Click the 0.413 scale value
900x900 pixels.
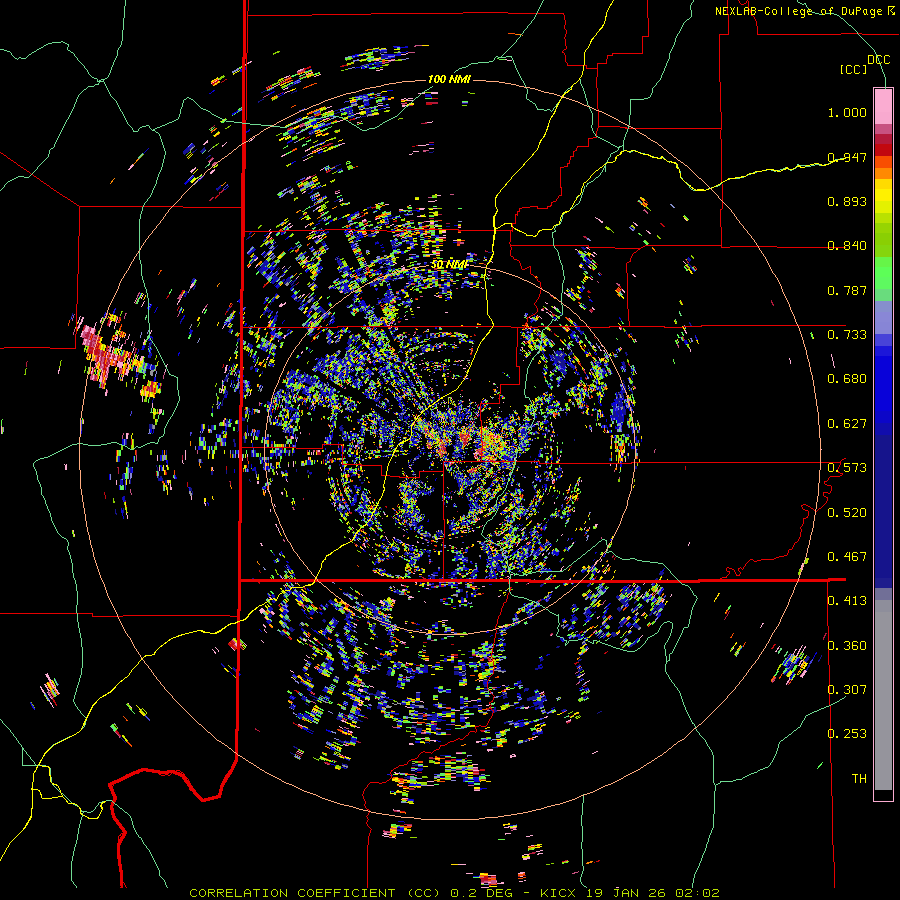847,601
